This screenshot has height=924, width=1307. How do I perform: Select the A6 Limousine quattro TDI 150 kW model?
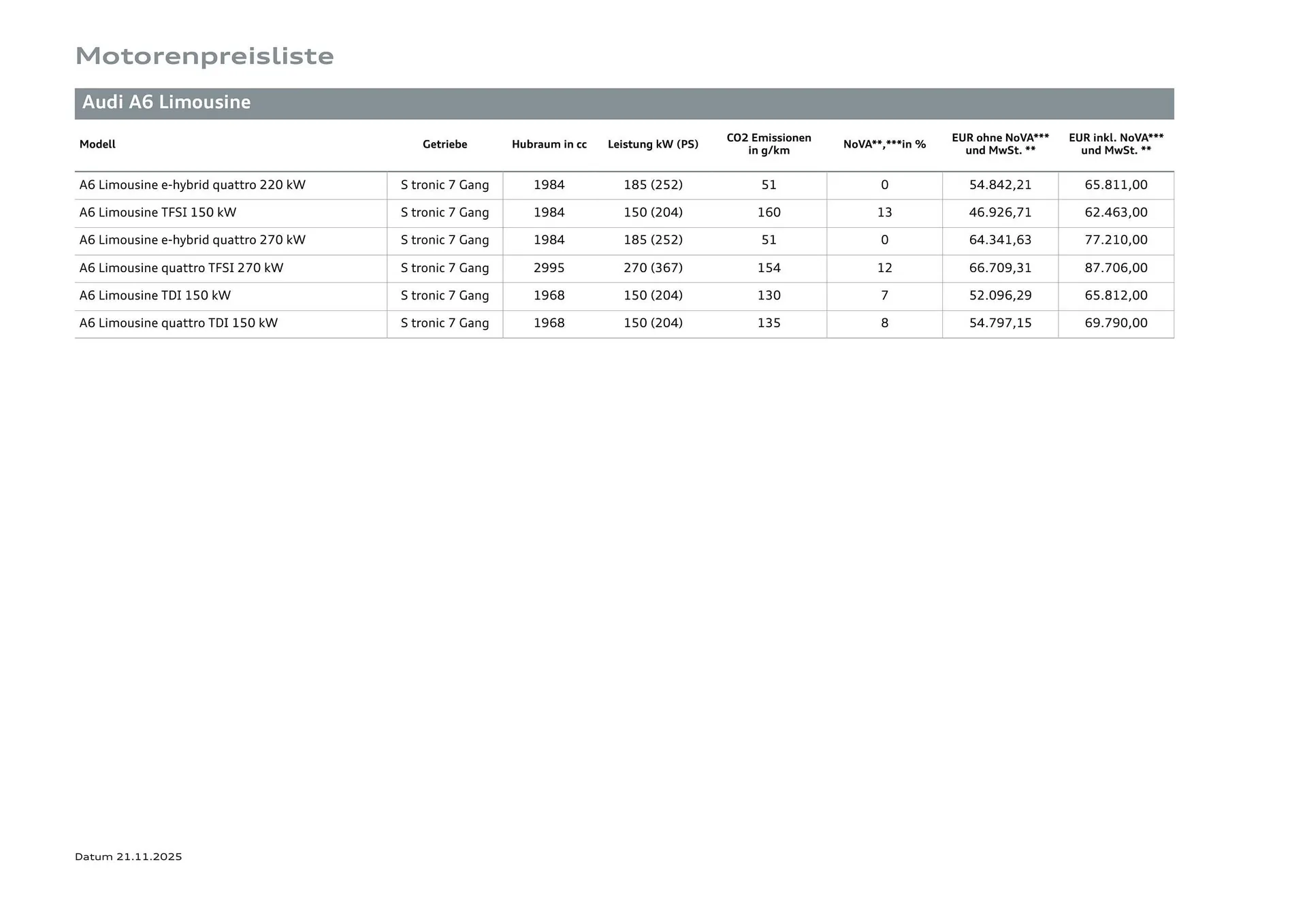coord(178,323)
